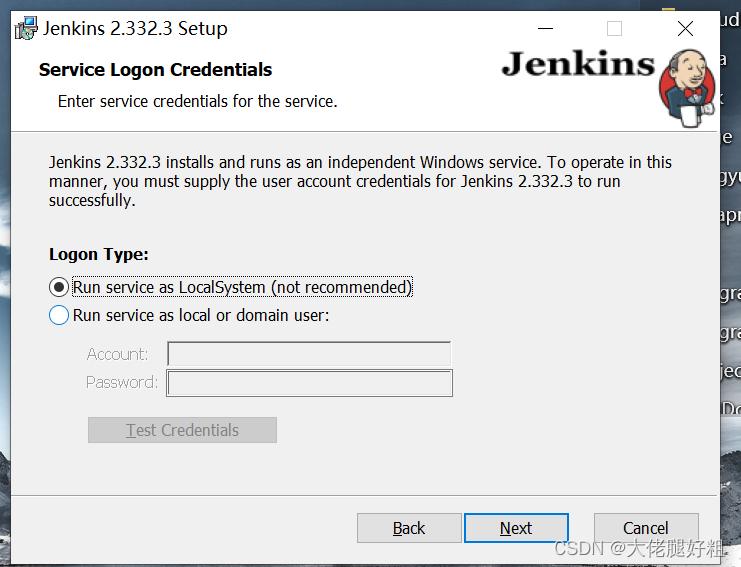
Task: Click the Service Logon Credentials heading
Action: pyautogui.click(x=155, y=70)
